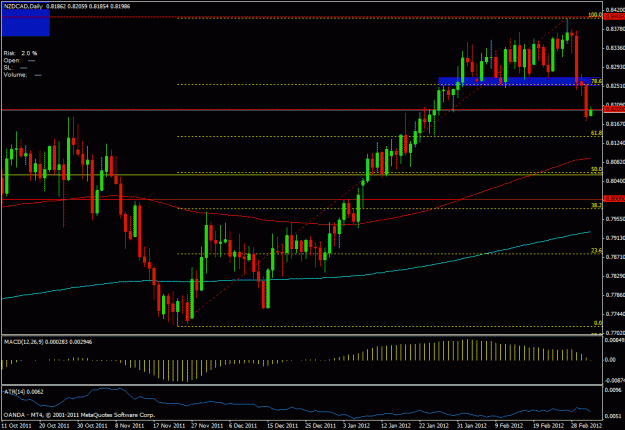
Task: Click the 8 Nov 2011 date label
Action: coord(130,426)
